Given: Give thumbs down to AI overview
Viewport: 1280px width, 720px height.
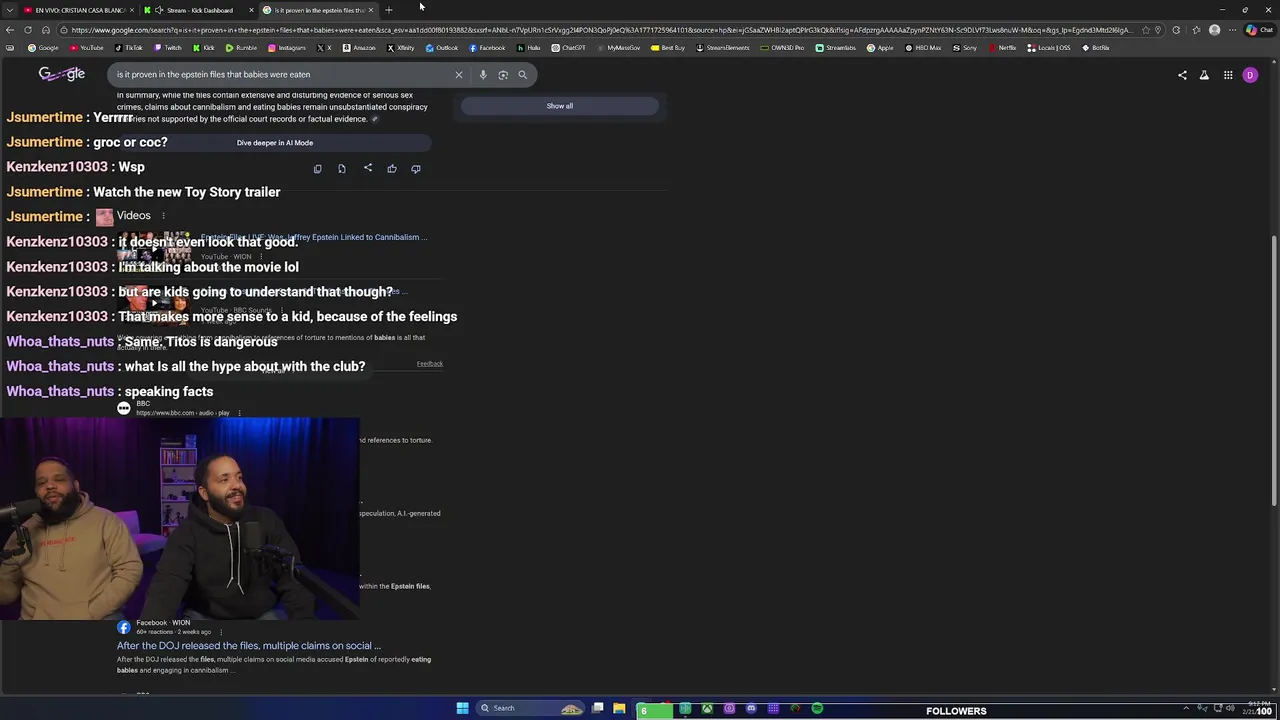Looking at the screenshot, I should pyautogui.click(x=416, y=169).
